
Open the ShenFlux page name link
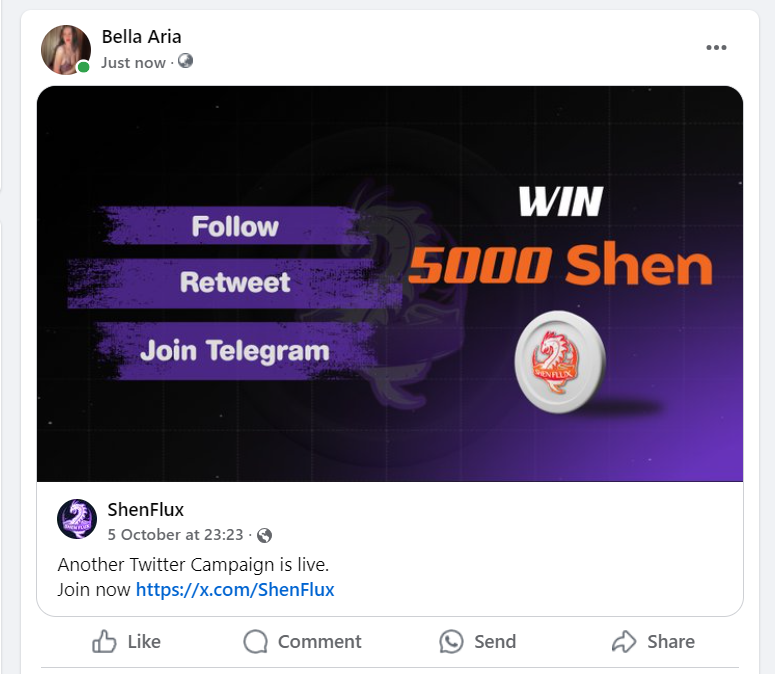[x=146, y=509]
